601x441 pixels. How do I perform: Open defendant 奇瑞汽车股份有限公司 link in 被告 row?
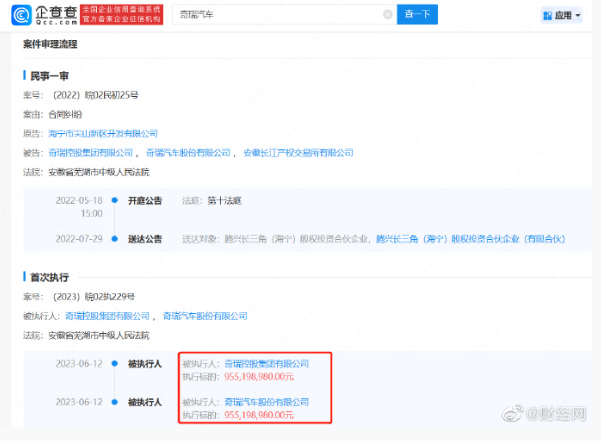(x=188, y=153)
